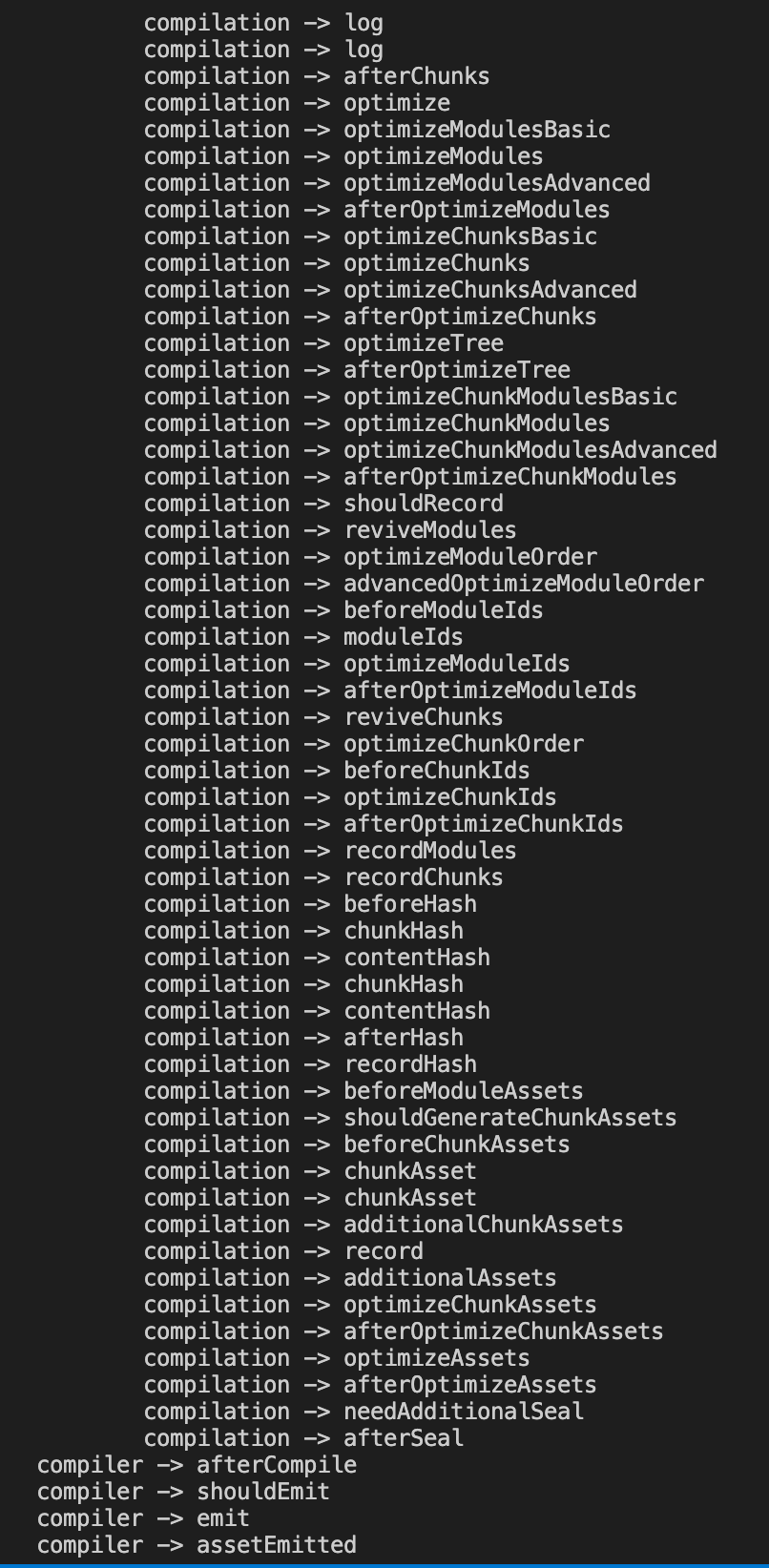Click on advancedOptimizeModuleOrder line
This screenshot has width=769, height=1568.
pyautogui.click(x=523, y=584)
